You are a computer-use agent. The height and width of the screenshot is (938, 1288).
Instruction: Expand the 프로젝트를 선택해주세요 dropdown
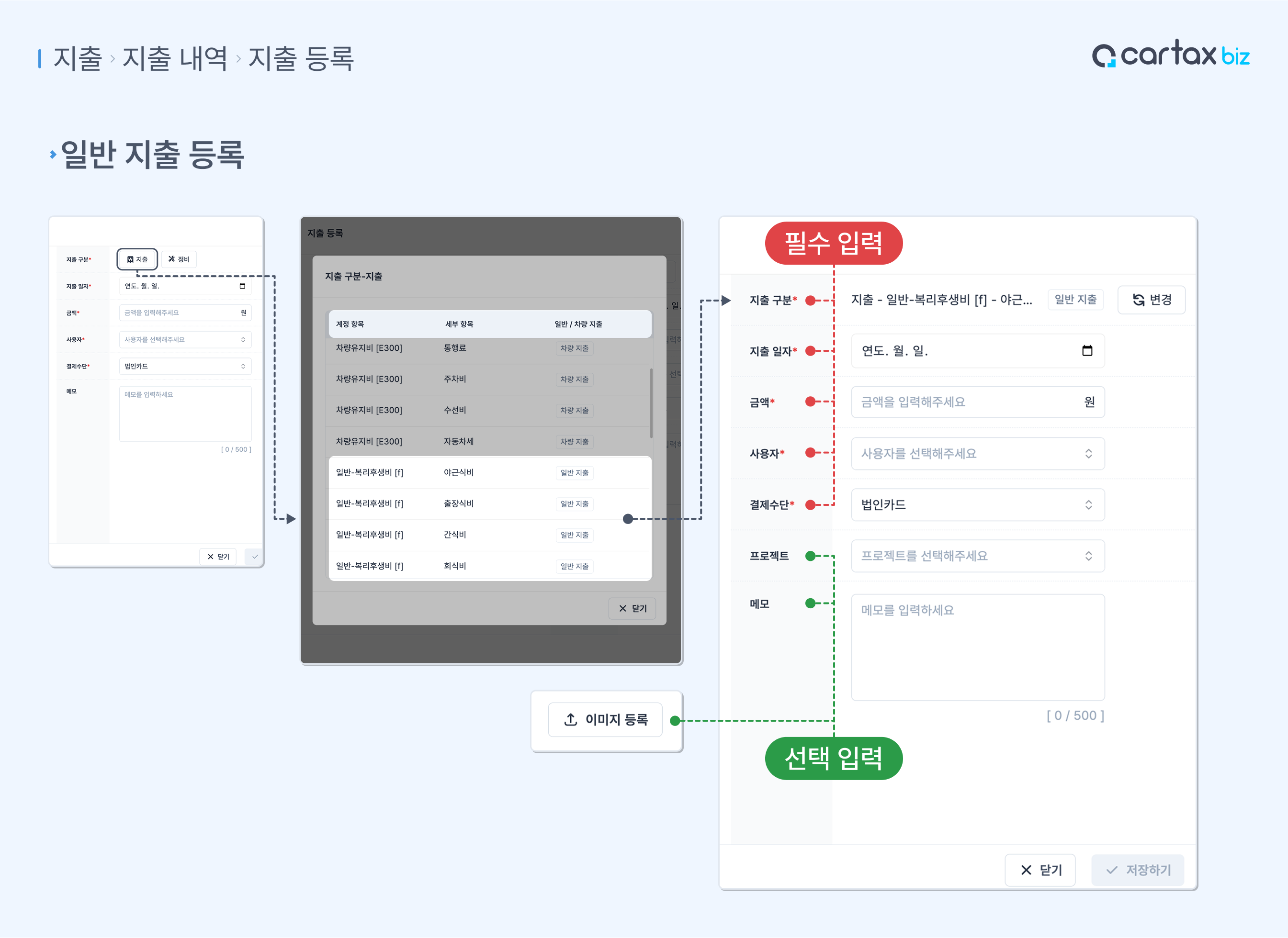click(x=977, y=555)
